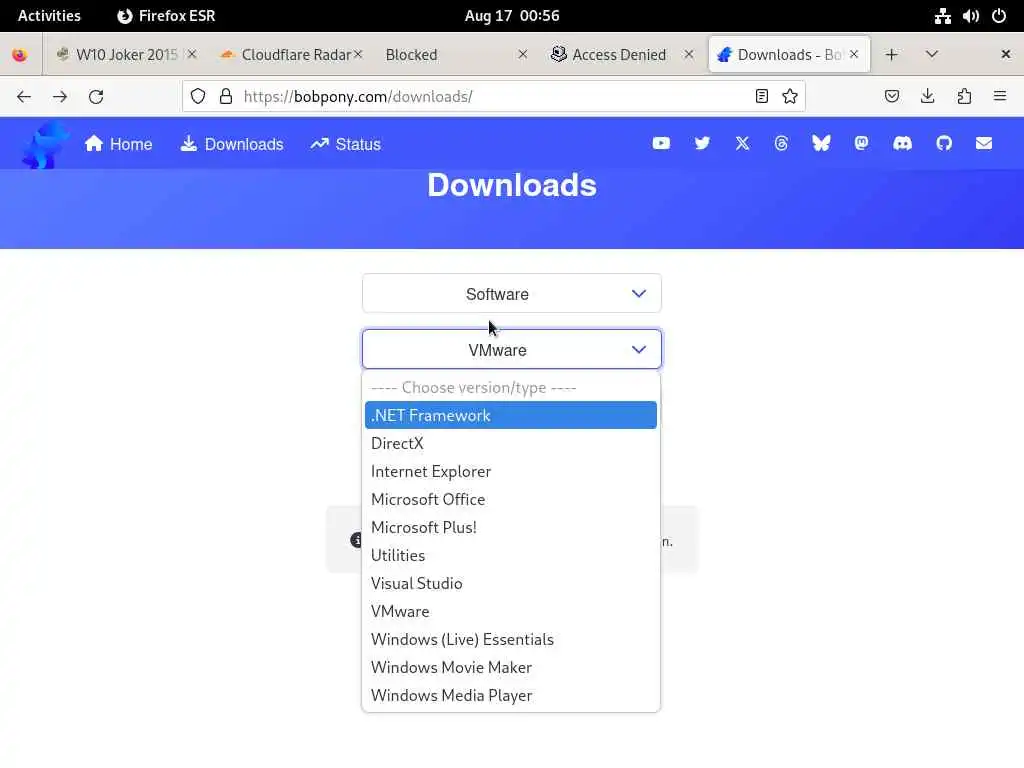Open the YouTube social icon
Viewport: 1024px width, 768px height.
tap(661, 143)
